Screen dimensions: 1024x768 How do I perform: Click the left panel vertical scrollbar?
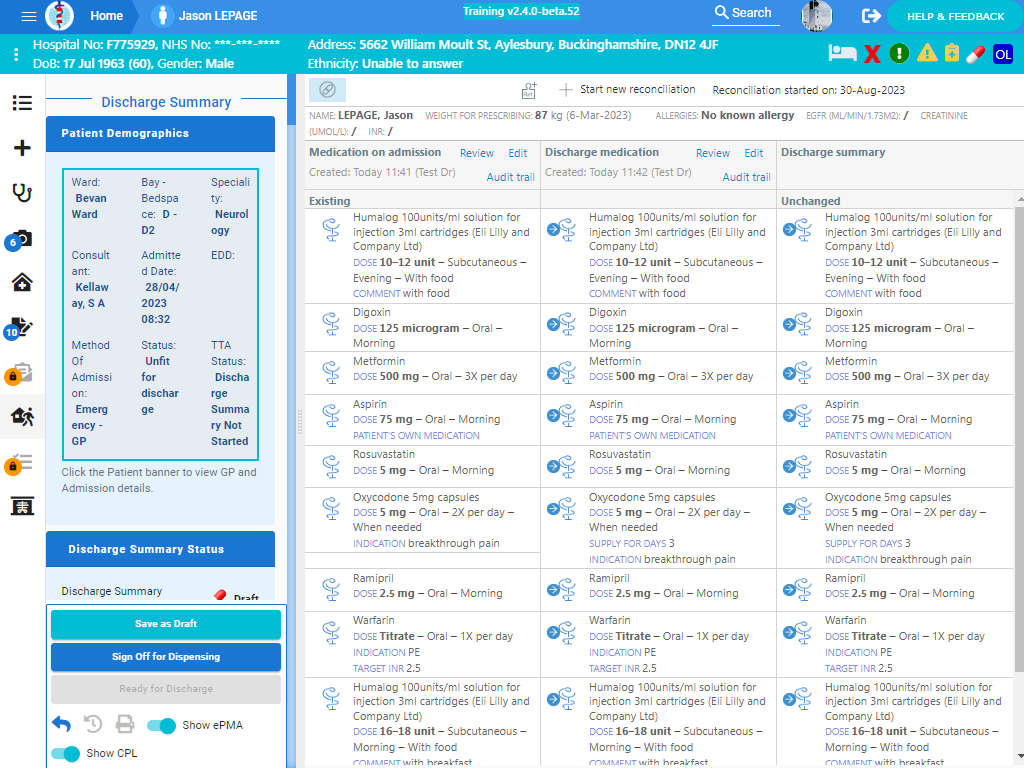pyautogui.click(x=291, y=99)
